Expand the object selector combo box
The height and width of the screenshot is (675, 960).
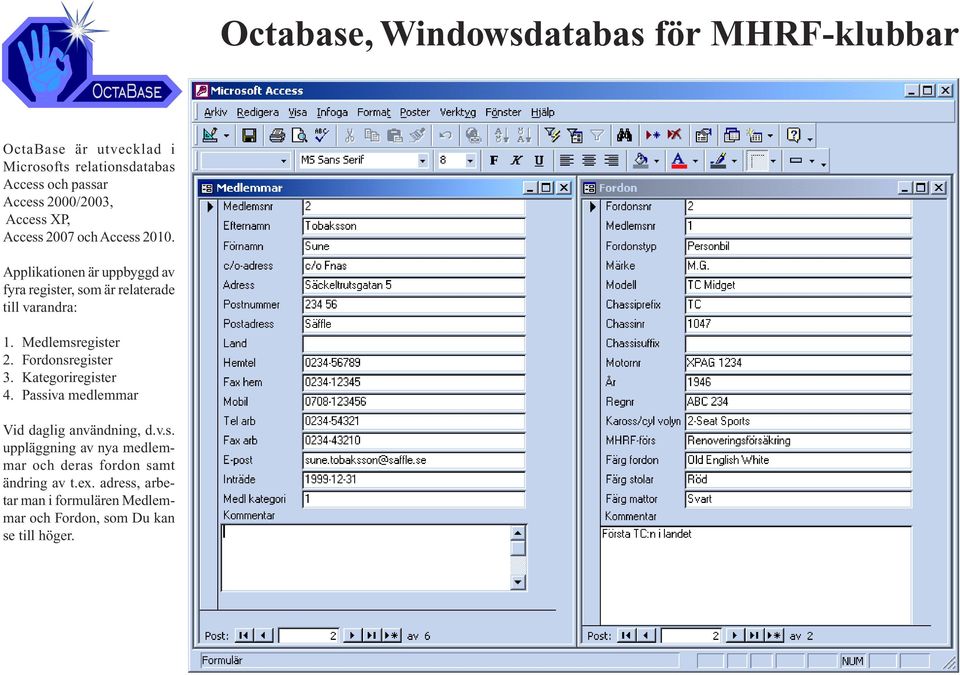(x=283, y=160)
